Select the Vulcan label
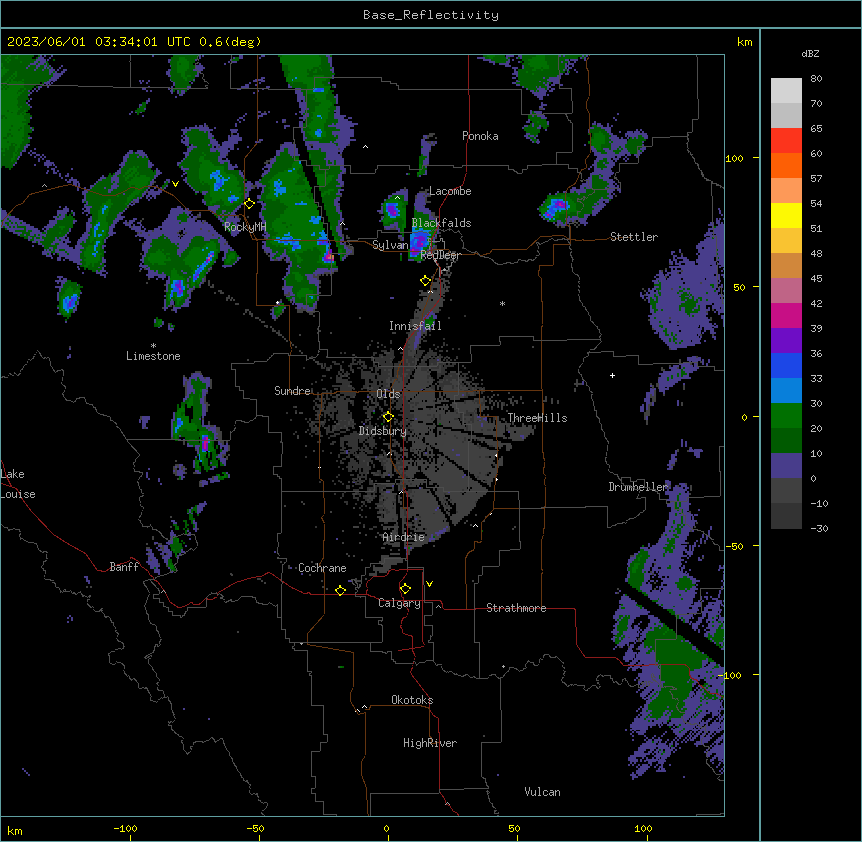This screenshot has height=842, width=862. tap(543, 792)
